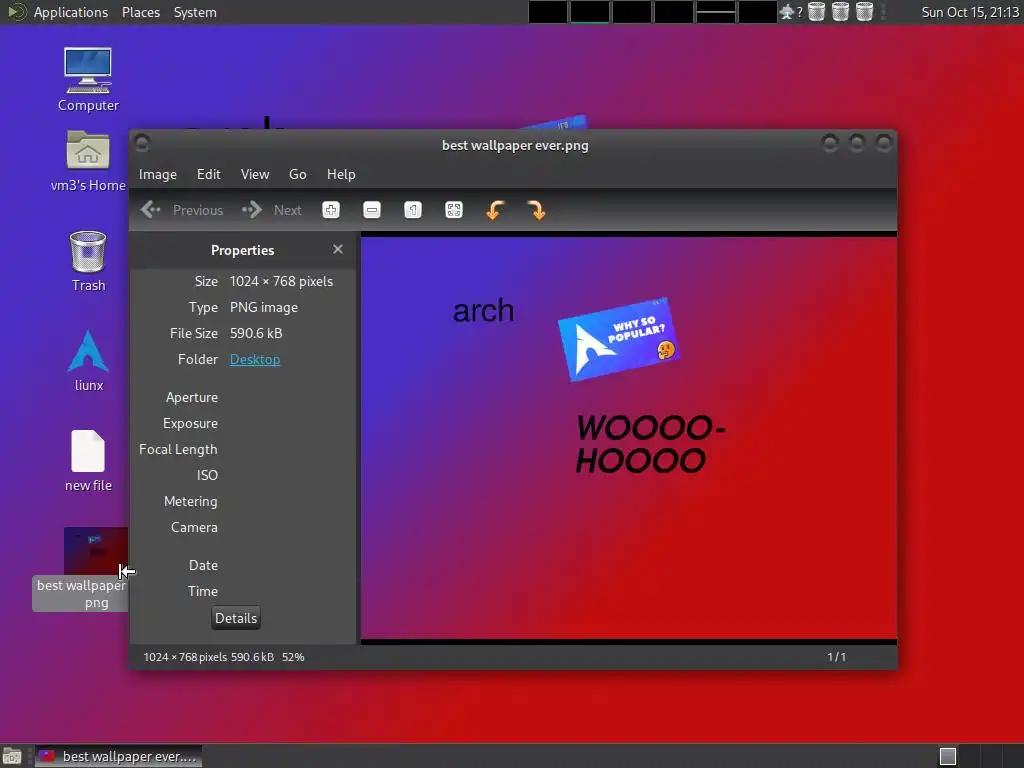The width and height of the screenshot is (1024, 768).
Task: Show image at normal size icon
Action: point(413,210)
